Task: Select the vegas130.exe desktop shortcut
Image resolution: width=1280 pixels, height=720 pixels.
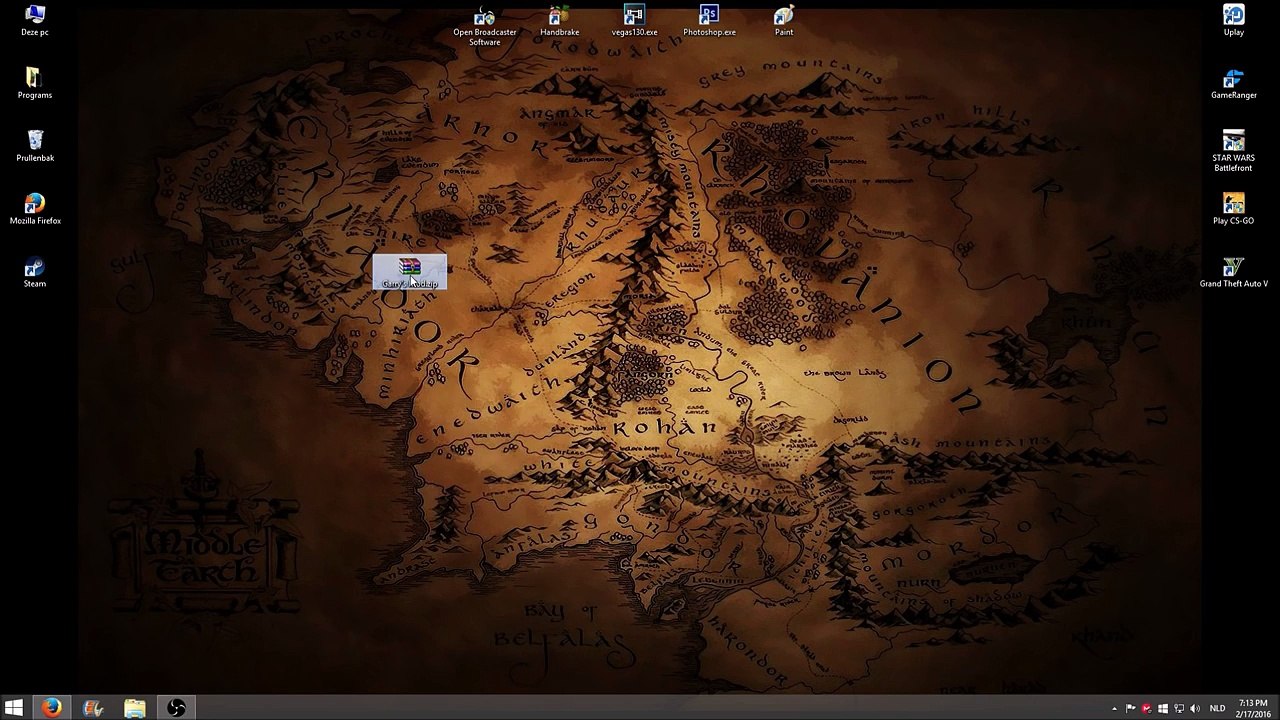Action: click(634, 21)
